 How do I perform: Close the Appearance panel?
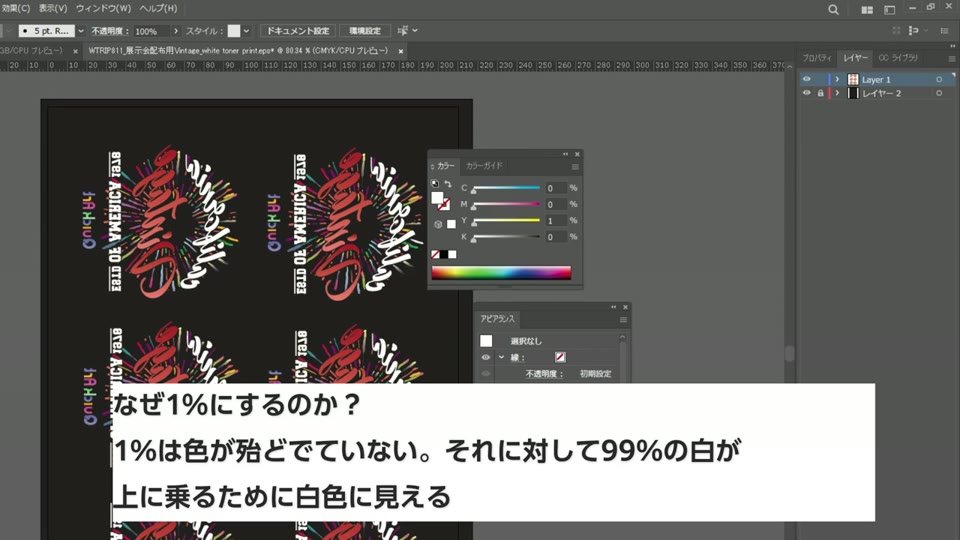coord(625,307)
